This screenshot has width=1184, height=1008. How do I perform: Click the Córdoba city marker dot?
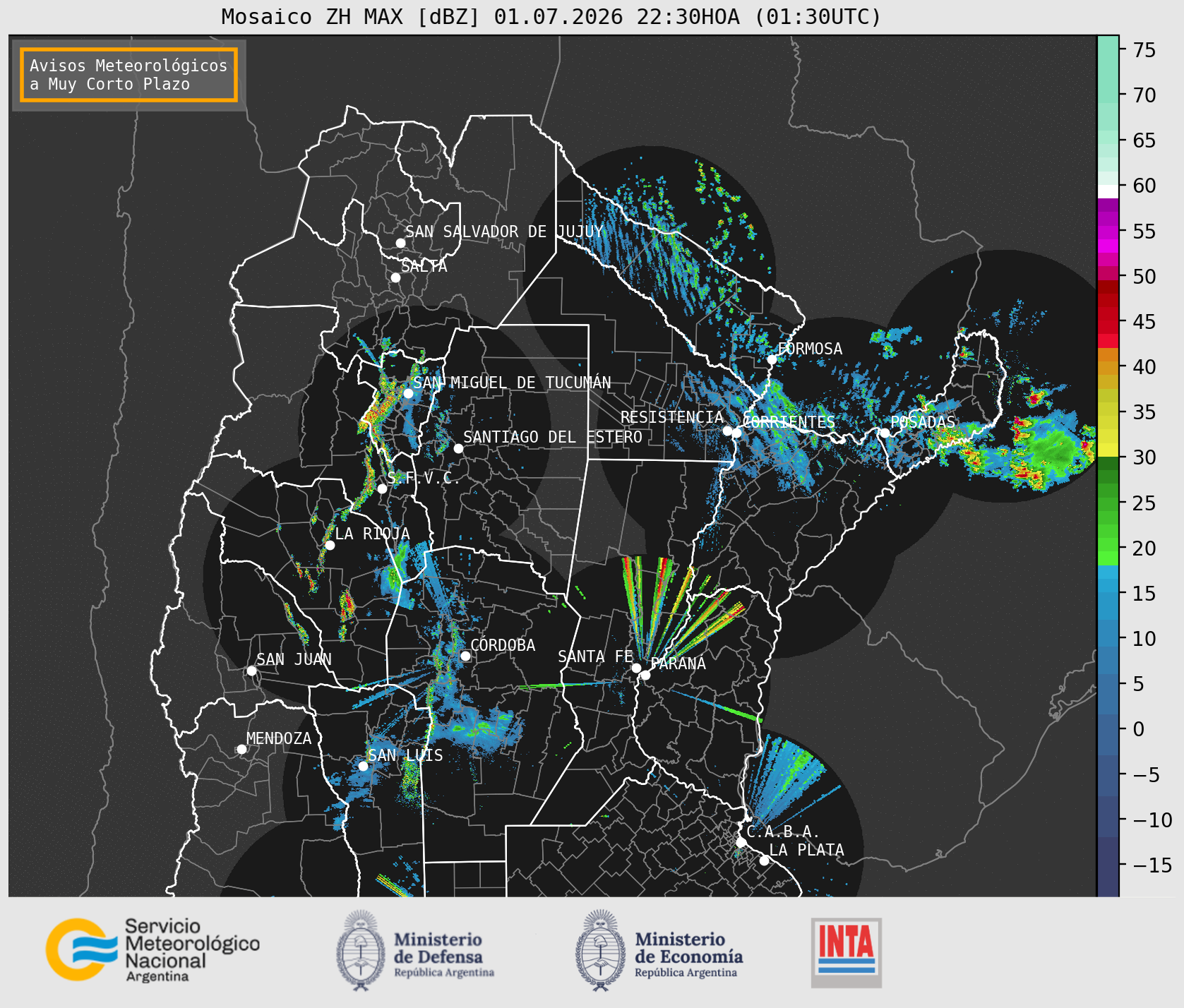(465, 656)
